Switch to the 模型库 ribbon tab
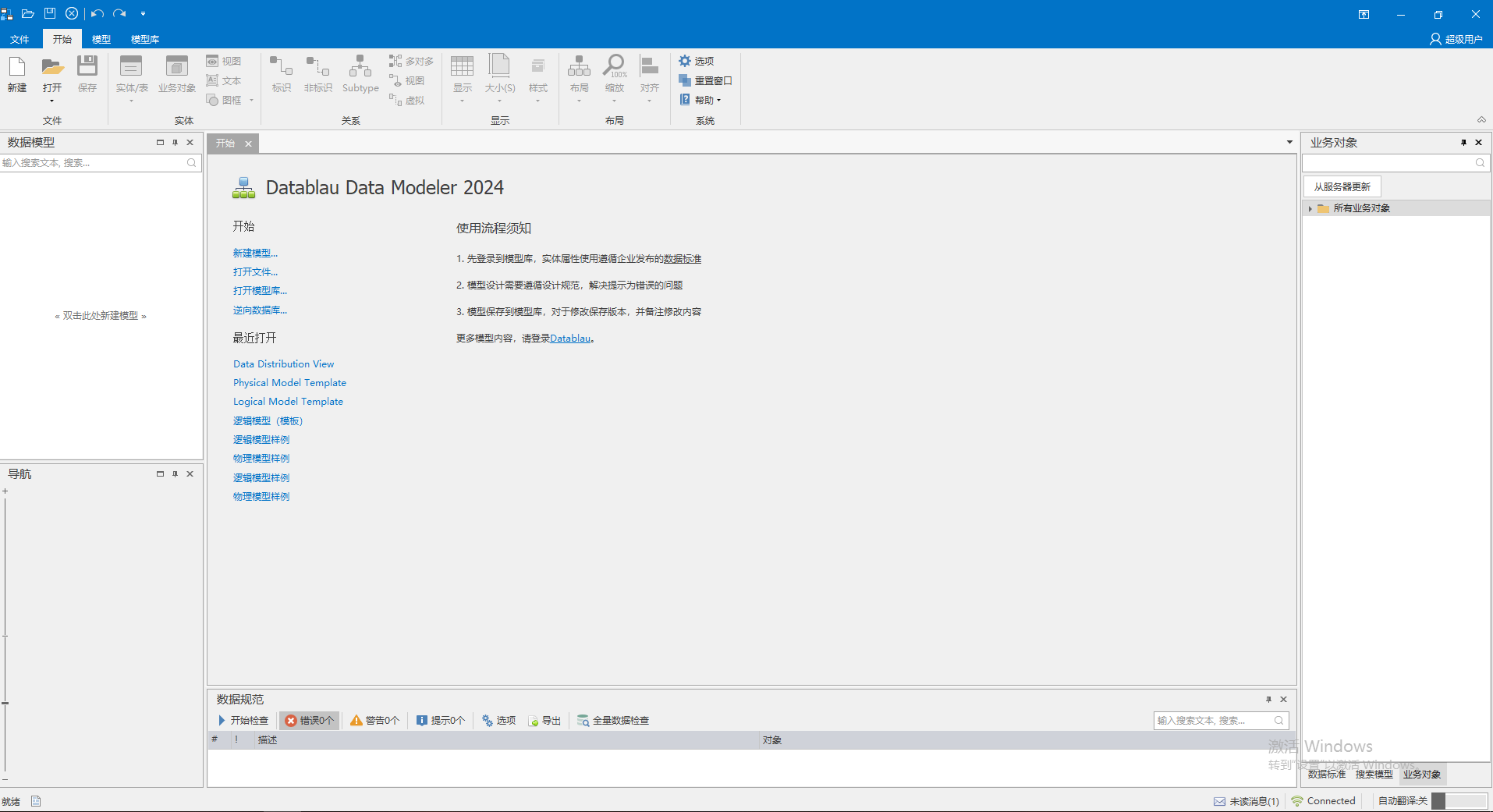The height and width of the screenshot is (812, 1493). point(145,39)
